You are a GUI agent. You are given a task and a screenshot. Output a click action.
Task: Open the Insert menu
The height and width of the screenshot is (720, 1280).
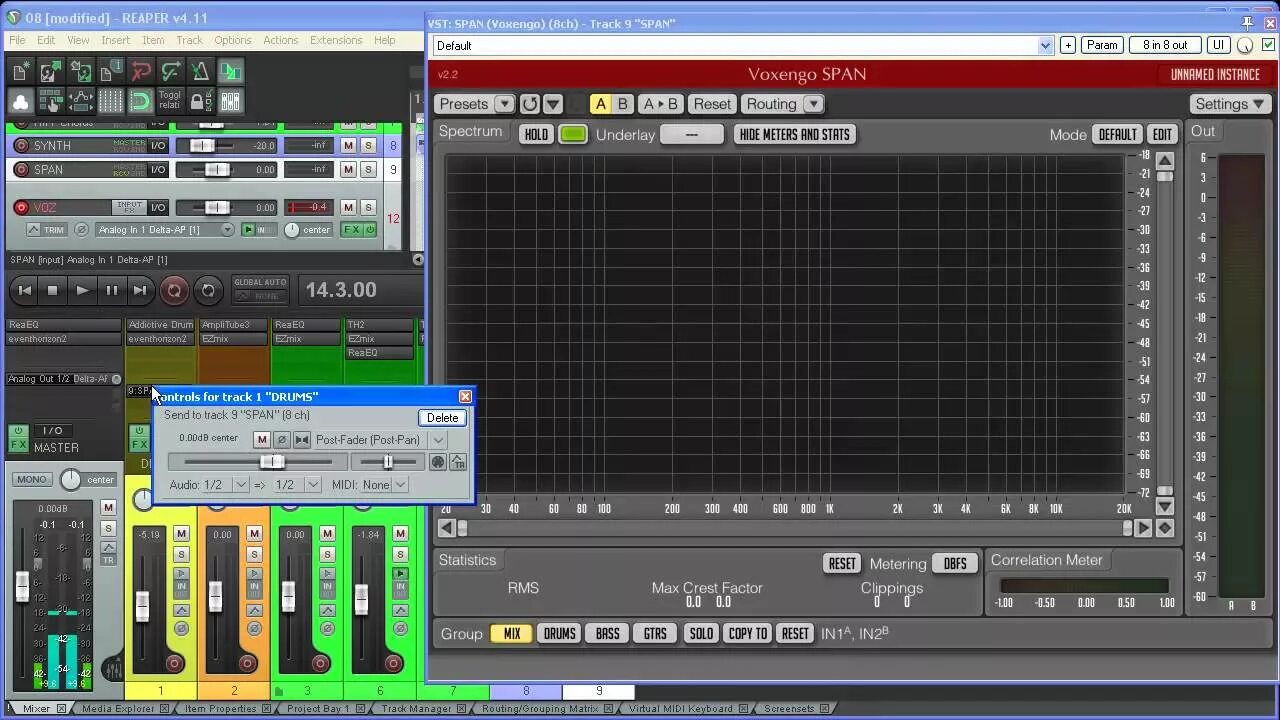point(115,40)
